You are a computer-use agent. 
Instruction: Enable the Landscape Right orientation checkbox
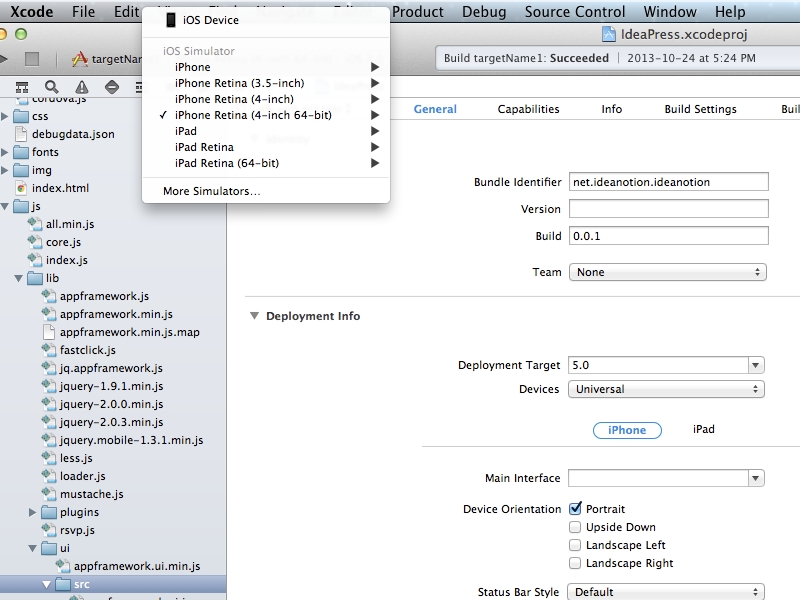(x=575, y=563)
